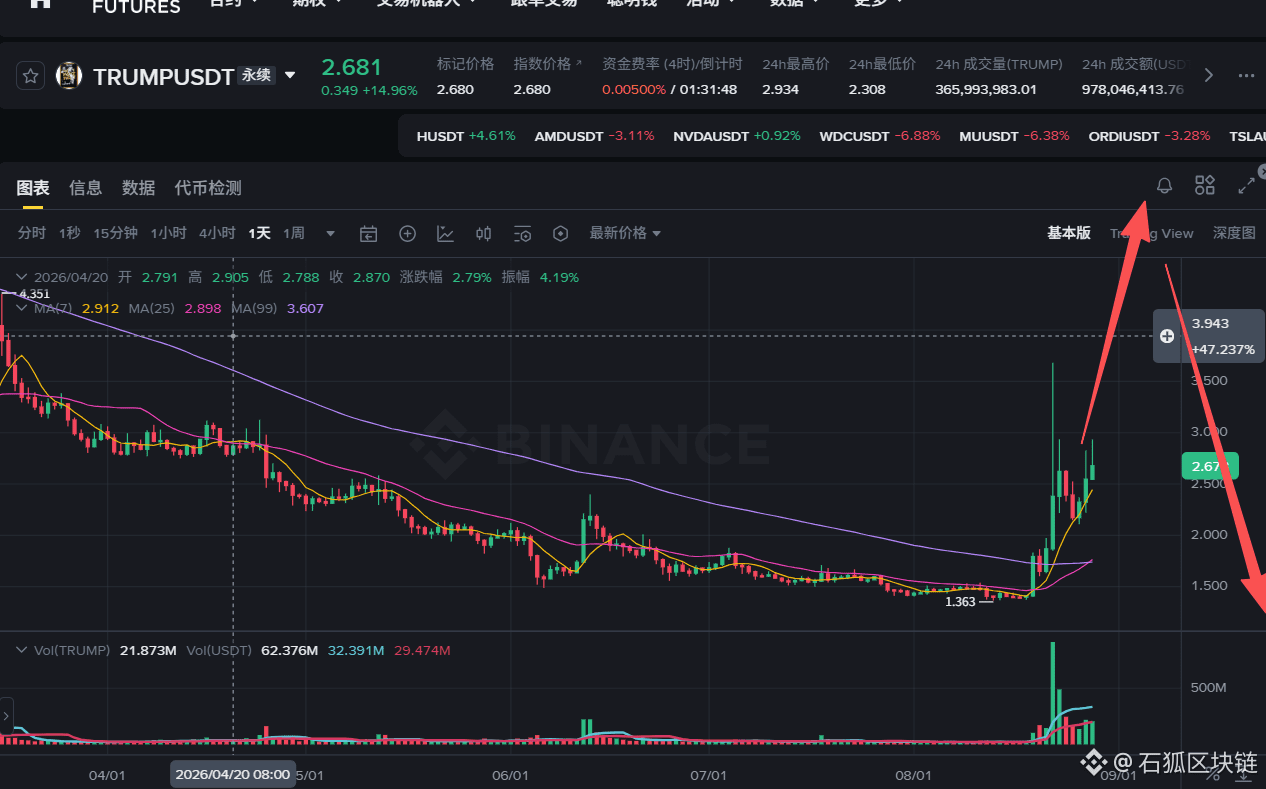Click the chart display settings icon with gear
This screenshot has width=1266, height=789.
522,234
